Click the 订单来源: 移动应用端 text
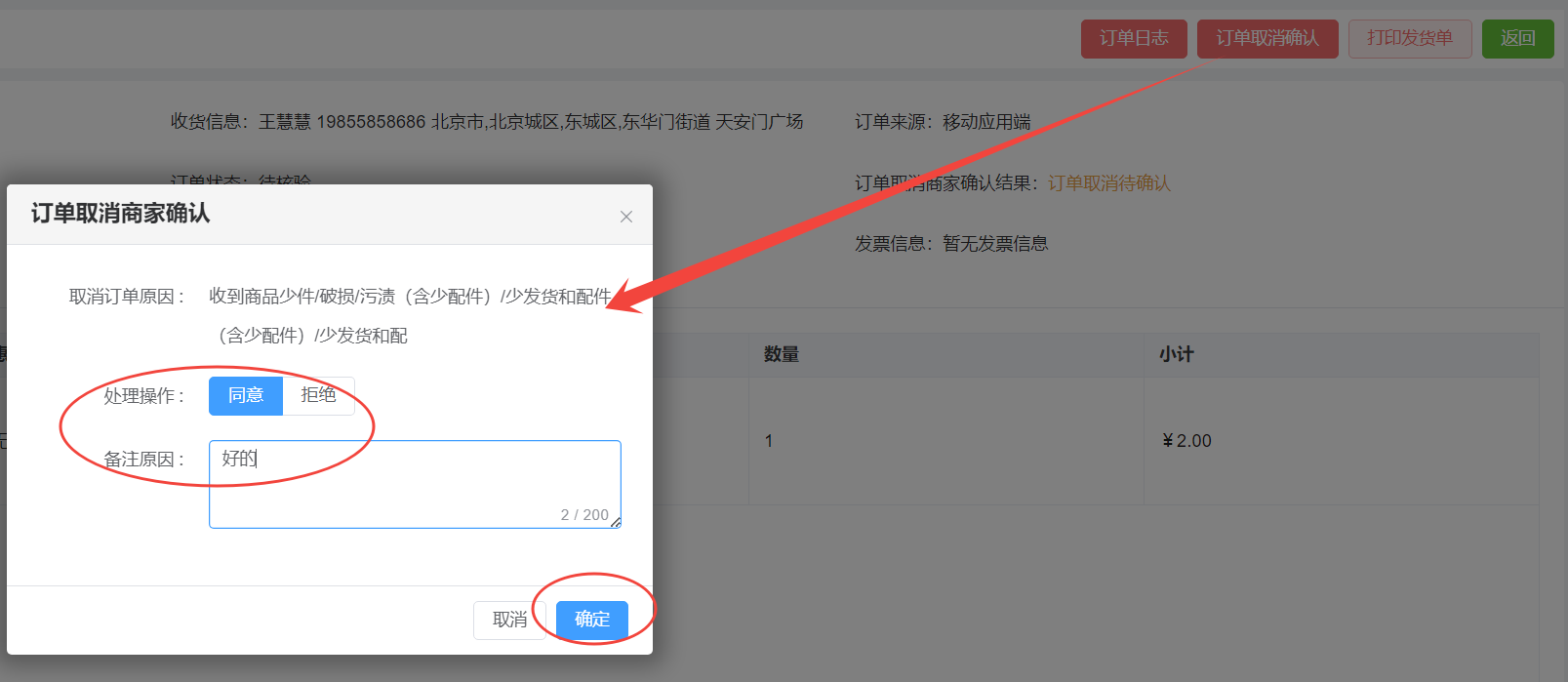1568x682 pixels. (x=943, y=122)
